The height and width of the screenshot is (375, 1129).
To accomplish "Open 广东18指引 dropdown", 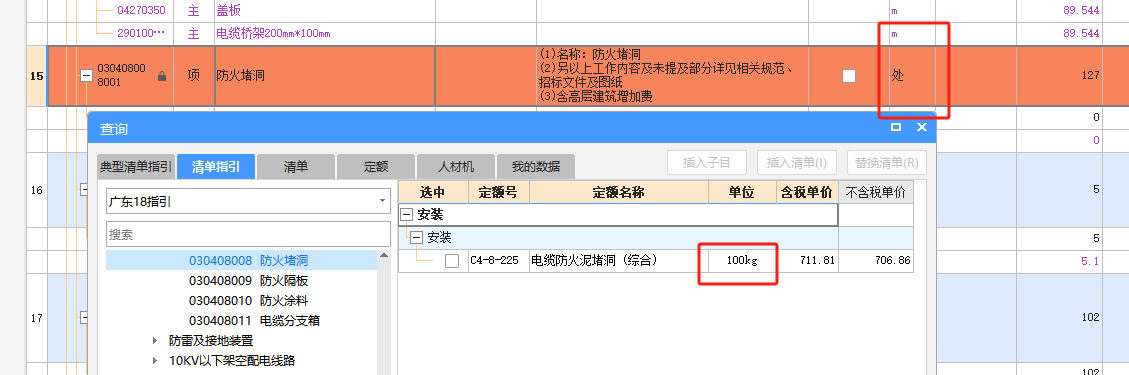I will tap(248, 202).
